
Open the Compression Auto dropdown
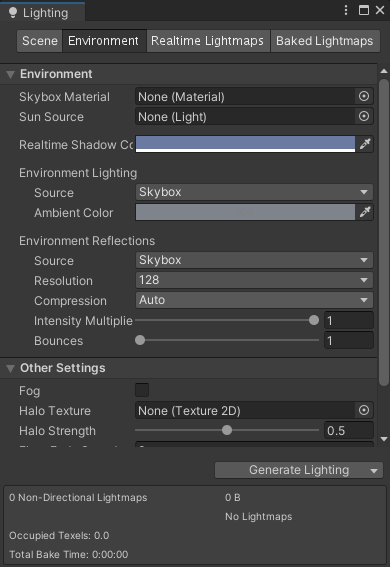254,300
